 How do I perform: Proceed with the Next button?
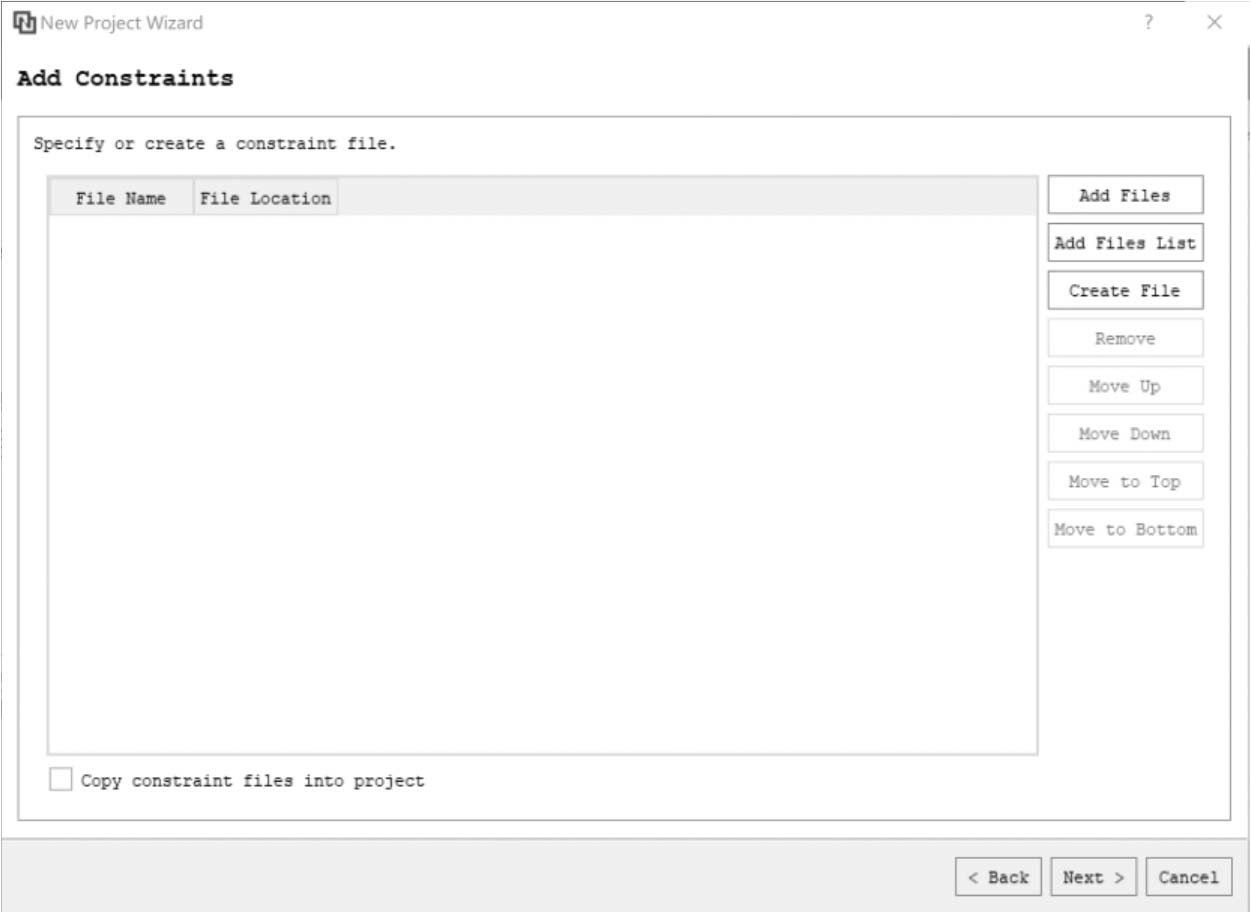pos(1094,877)
